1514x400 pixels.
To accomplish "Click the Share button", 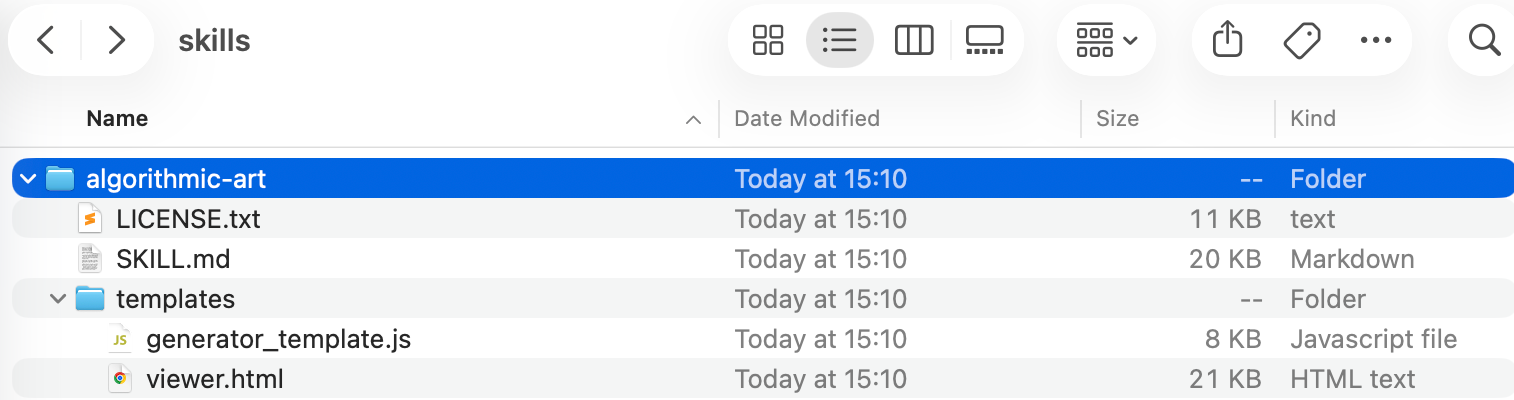I will point(1227,40).
